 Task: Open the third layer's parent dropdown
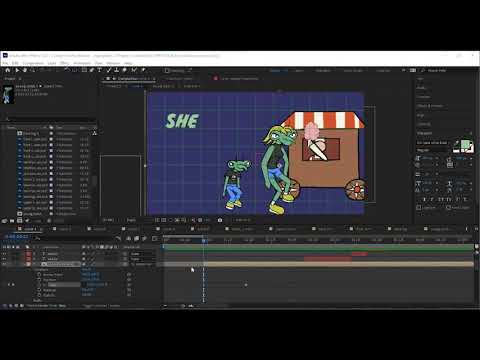pyautogui.click(x=142, y=264)
